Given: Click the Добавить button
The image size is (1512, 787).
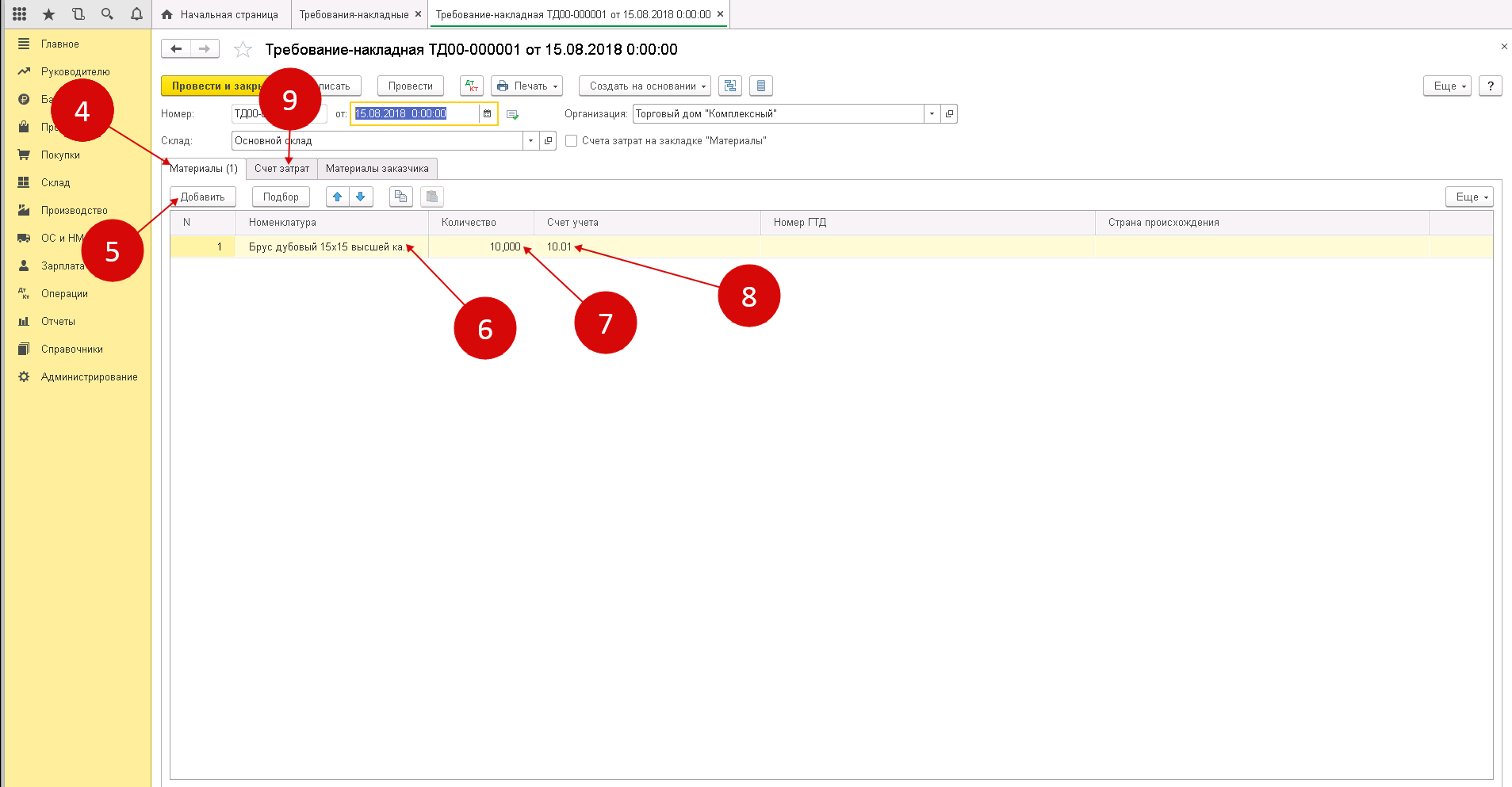Looking at the screenshot, I should [x=203, y=197].
